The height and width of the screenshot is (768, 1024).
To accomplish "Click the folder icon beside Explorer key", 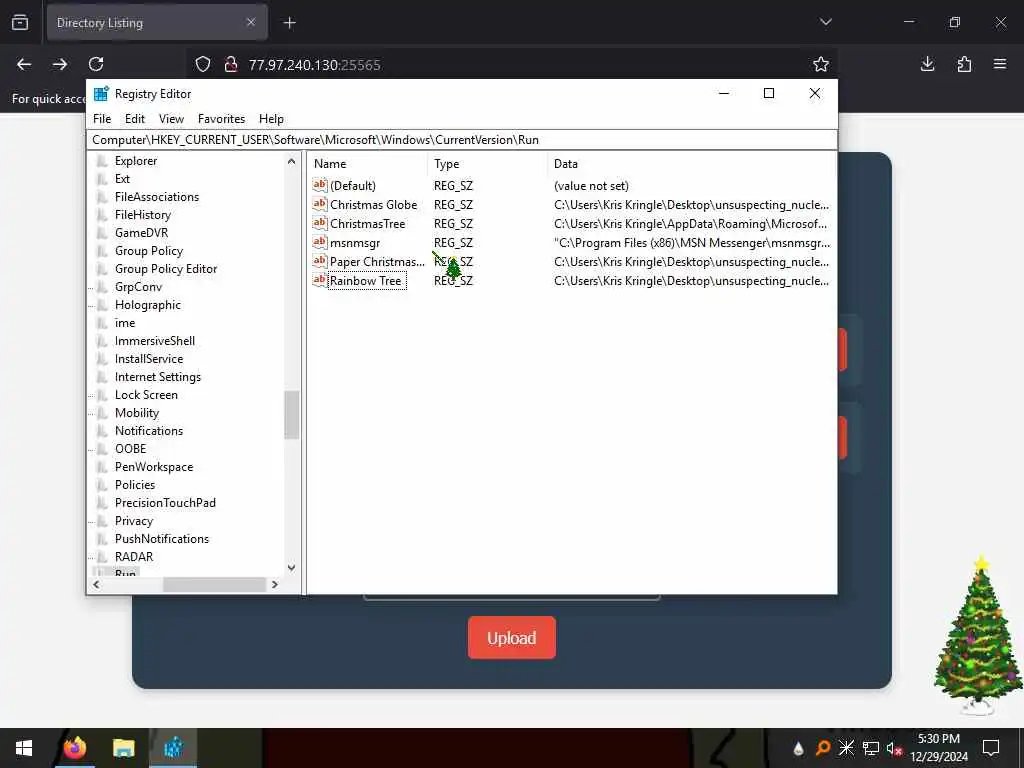I will pyautogui.click(x=102, y=161).
